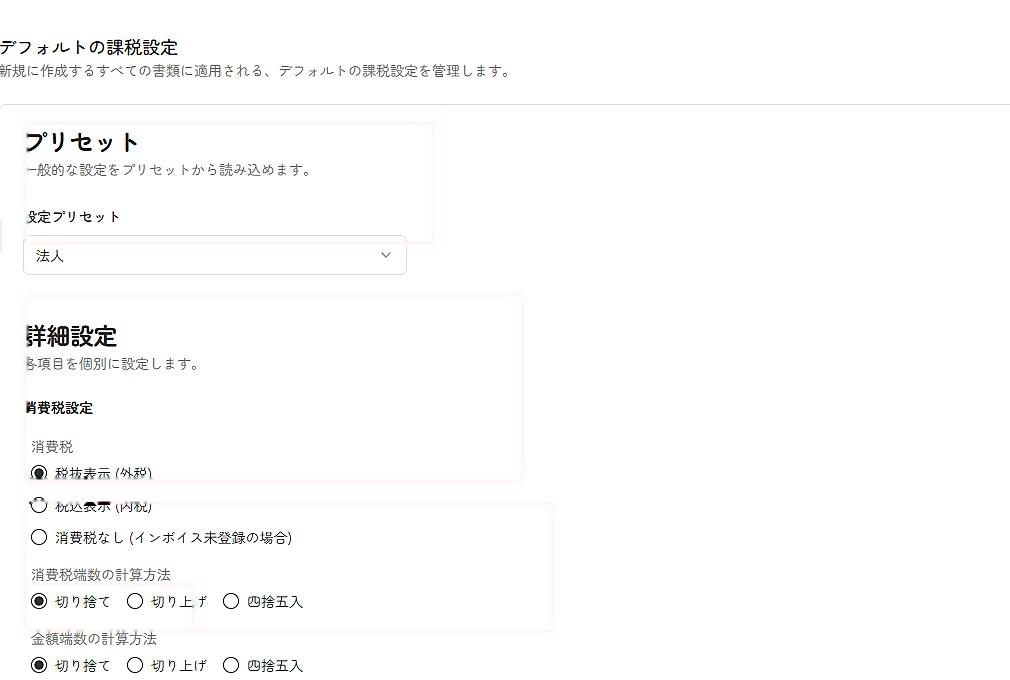Select 切り捨て for 消費税端数の計算方法

pos(39,601)
